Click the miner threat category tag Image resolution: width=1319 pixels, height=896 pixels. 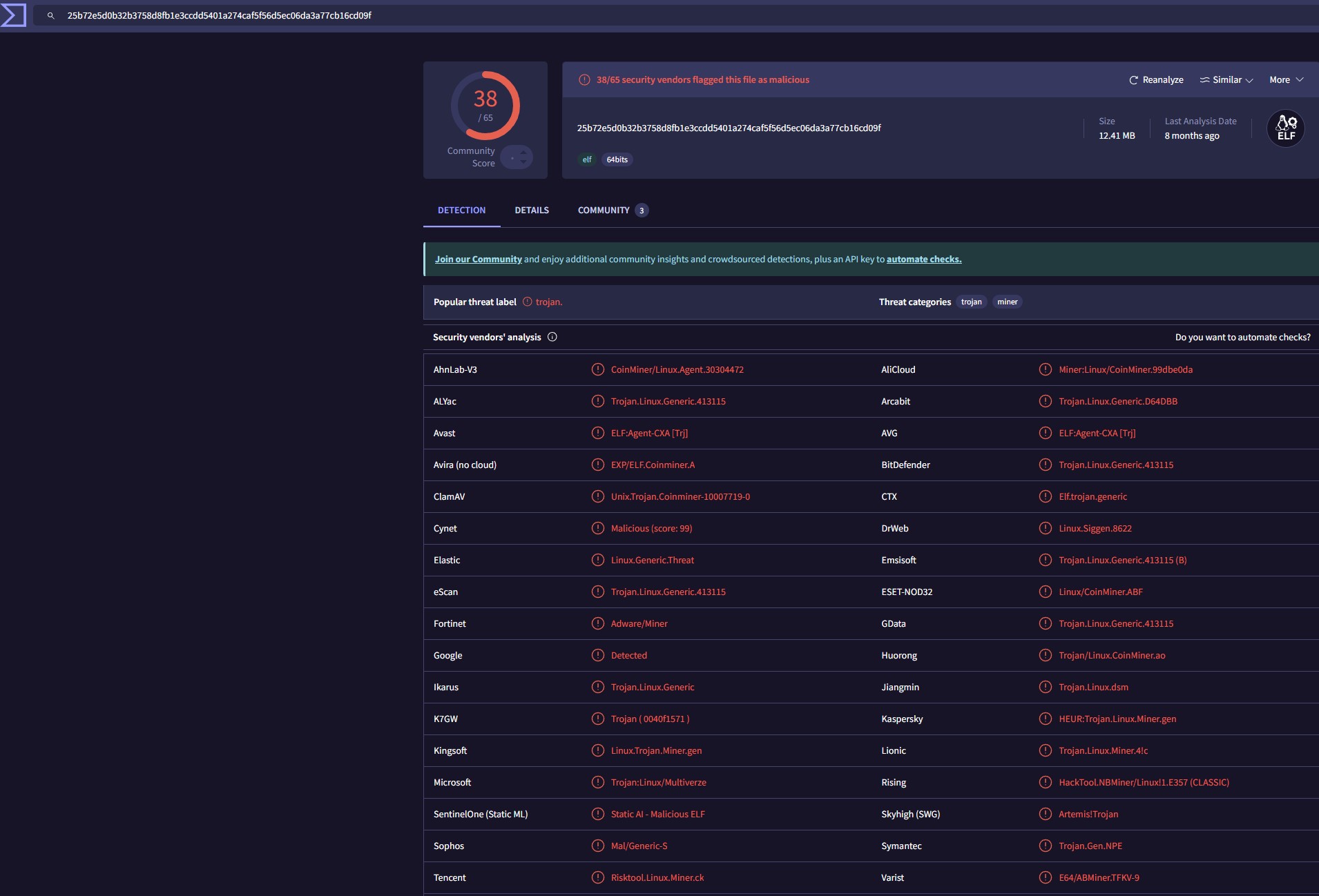point(1007,302)
